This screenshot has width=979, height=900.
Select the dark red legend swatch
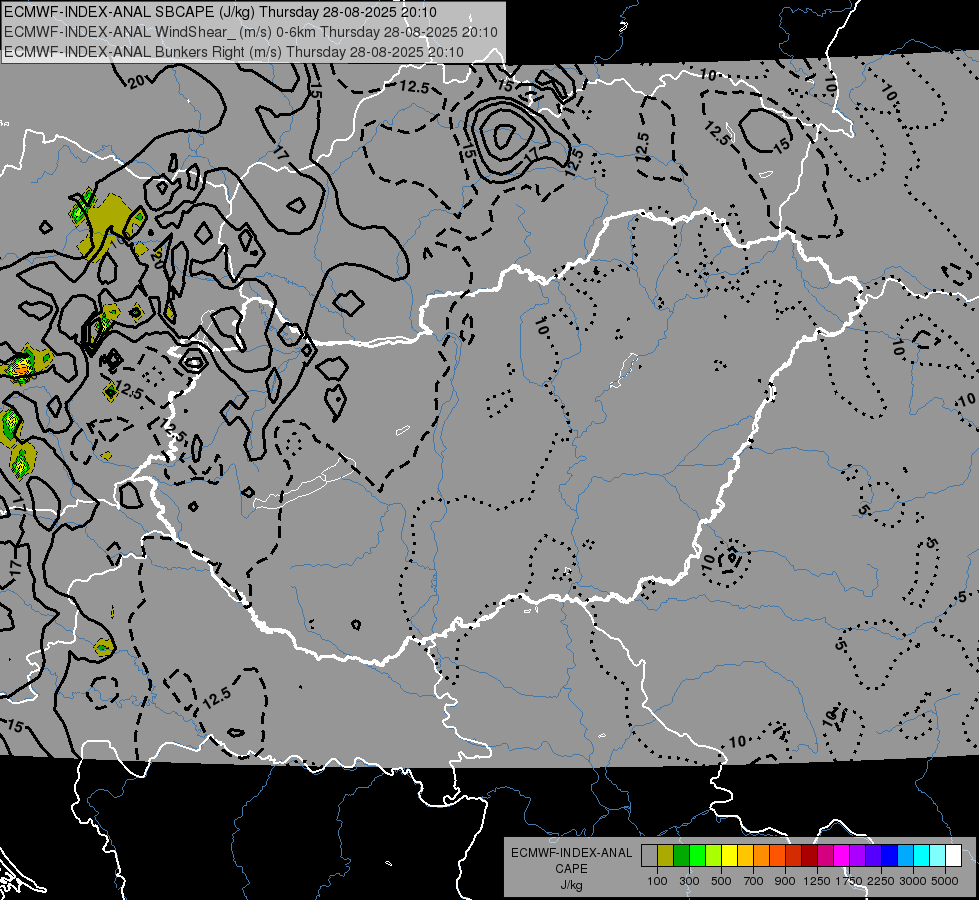[810, 855]
